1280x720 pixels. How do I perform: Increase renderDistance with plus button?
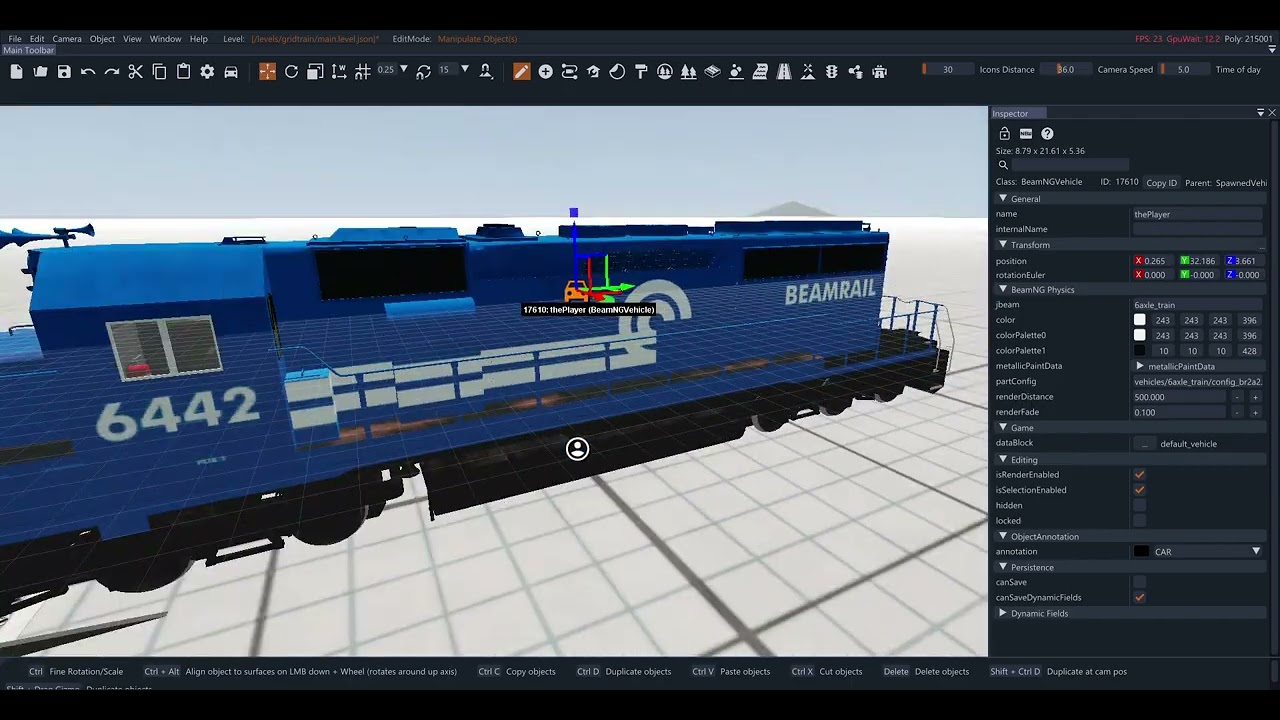(1255, 397)
